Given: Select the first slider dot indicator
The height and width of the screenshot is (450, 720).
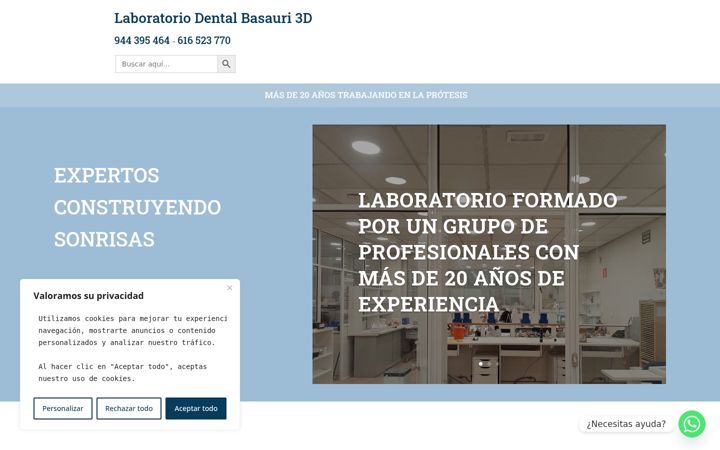Looking at the screenshot, I should click(481, 364).
